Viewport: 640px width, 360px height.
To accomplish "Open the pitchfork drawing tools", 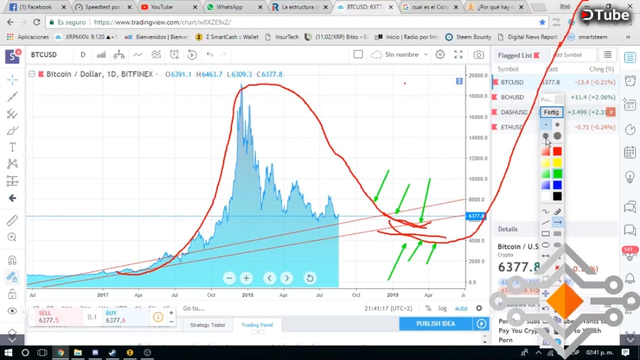I will pyautogui.click(x=12, y=114).
